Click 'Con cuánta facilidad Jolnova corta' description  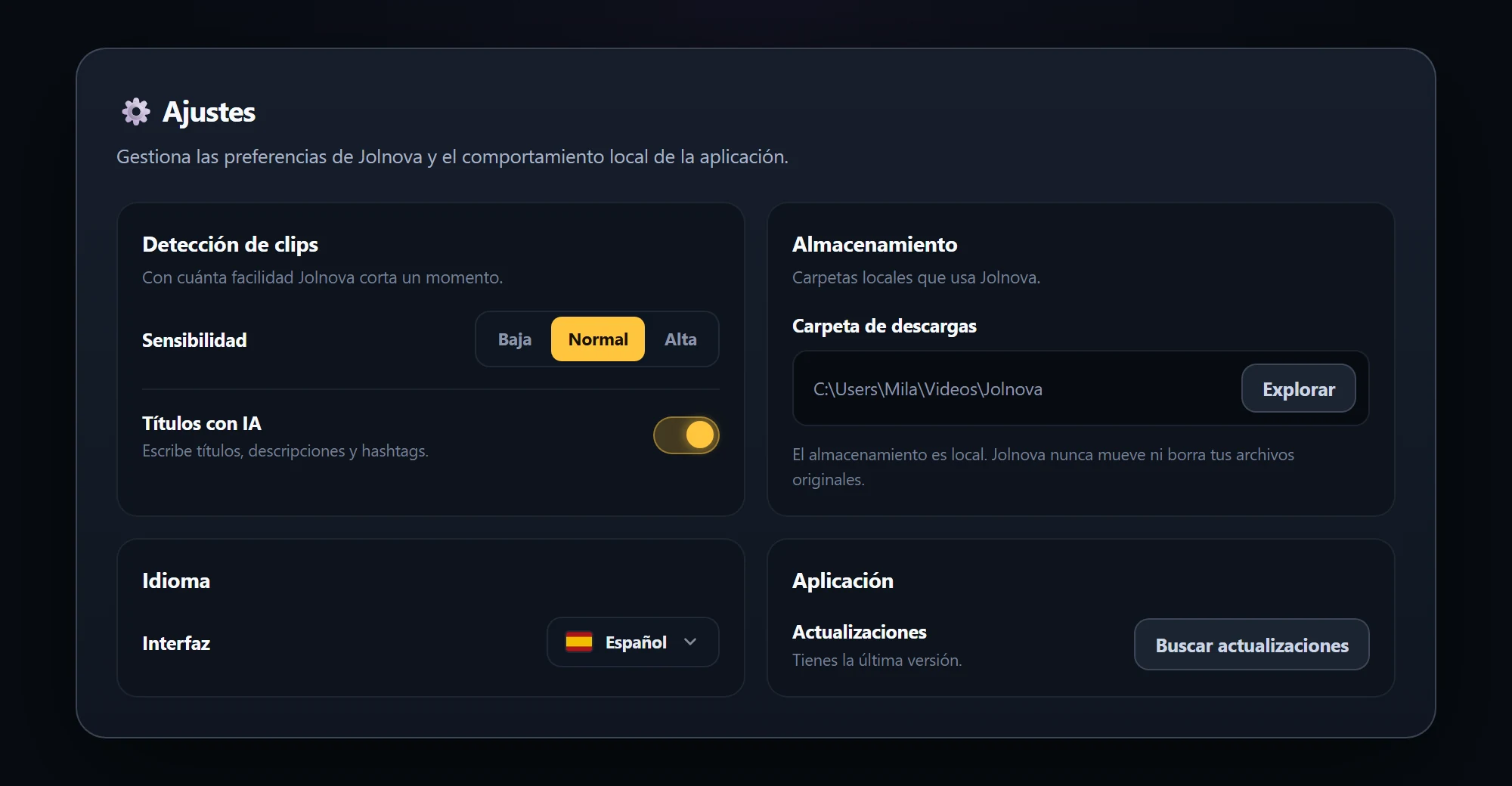click(323, 277)
